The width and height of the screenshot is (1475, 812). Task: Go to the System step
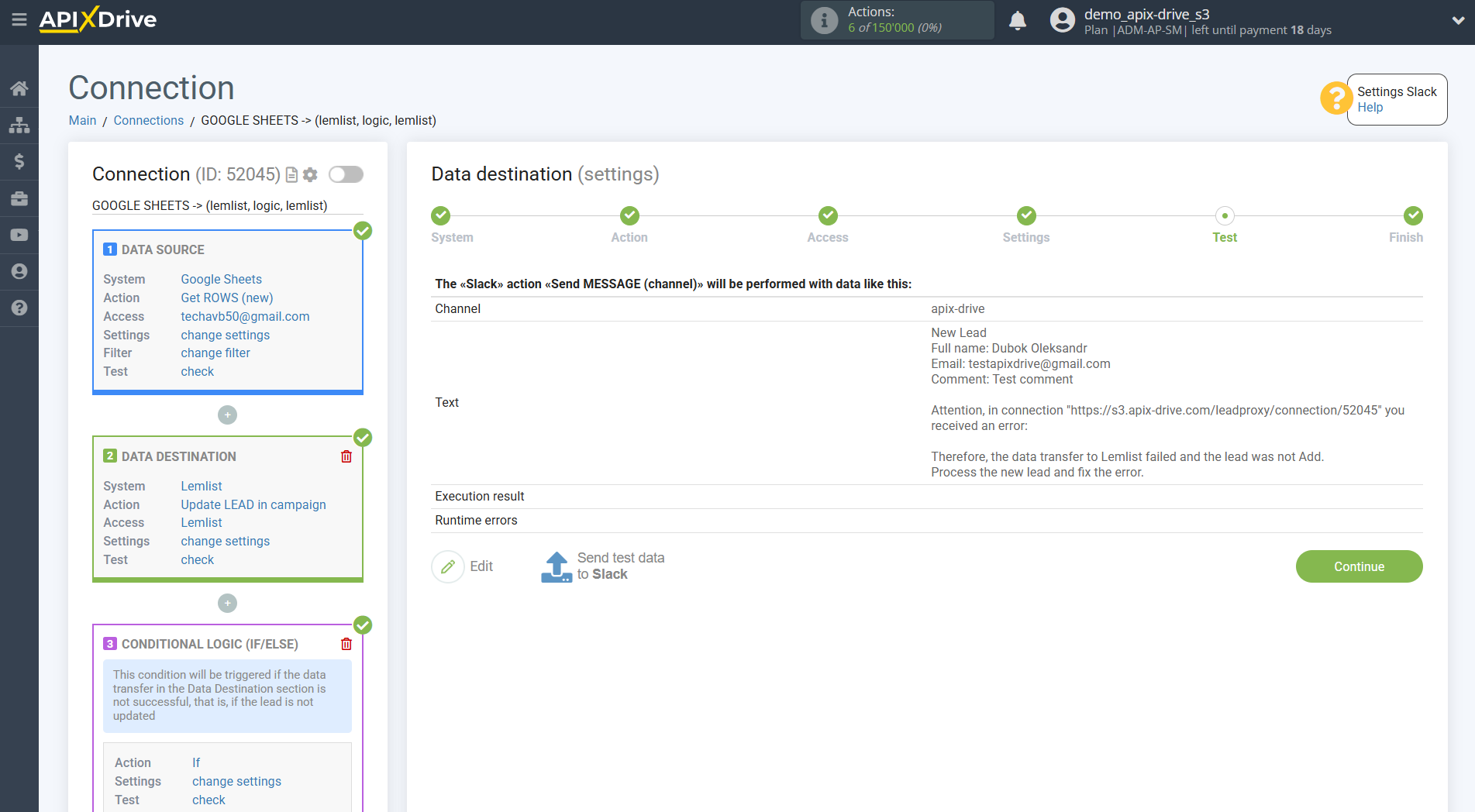coord(441,215)
